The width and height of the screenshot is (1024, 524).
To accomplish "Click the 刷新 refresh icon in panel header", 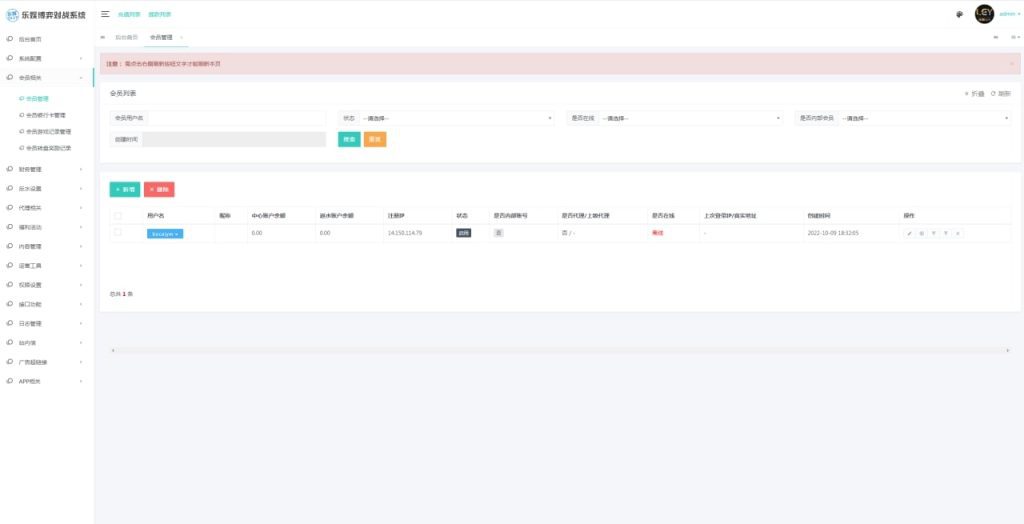I will coord(1000,93).
